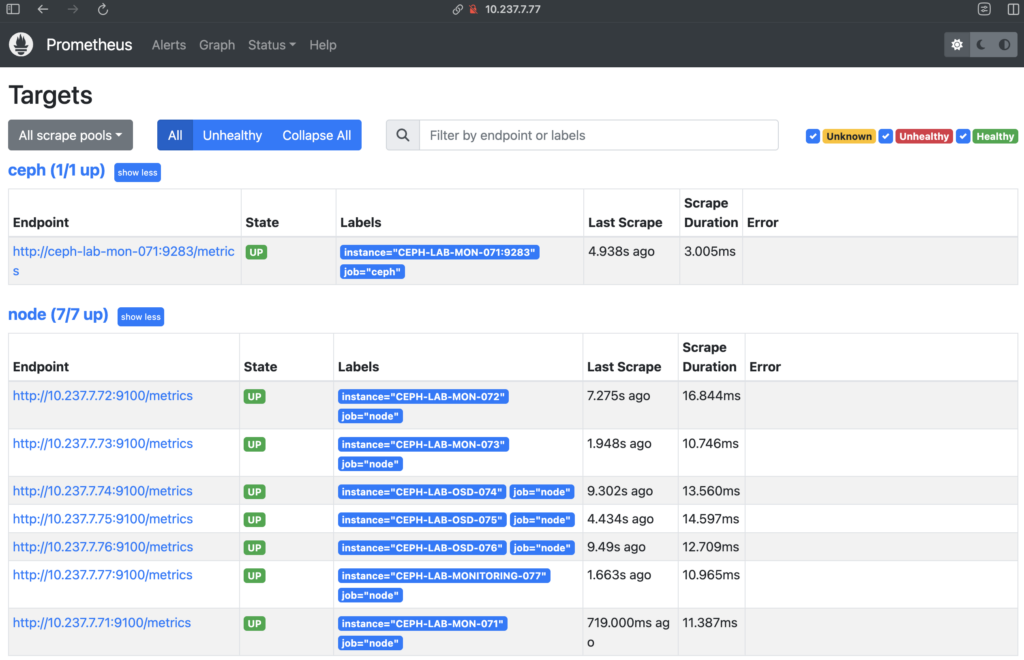
Task: Open the Alerts page
Action: (x=168, y=45)
